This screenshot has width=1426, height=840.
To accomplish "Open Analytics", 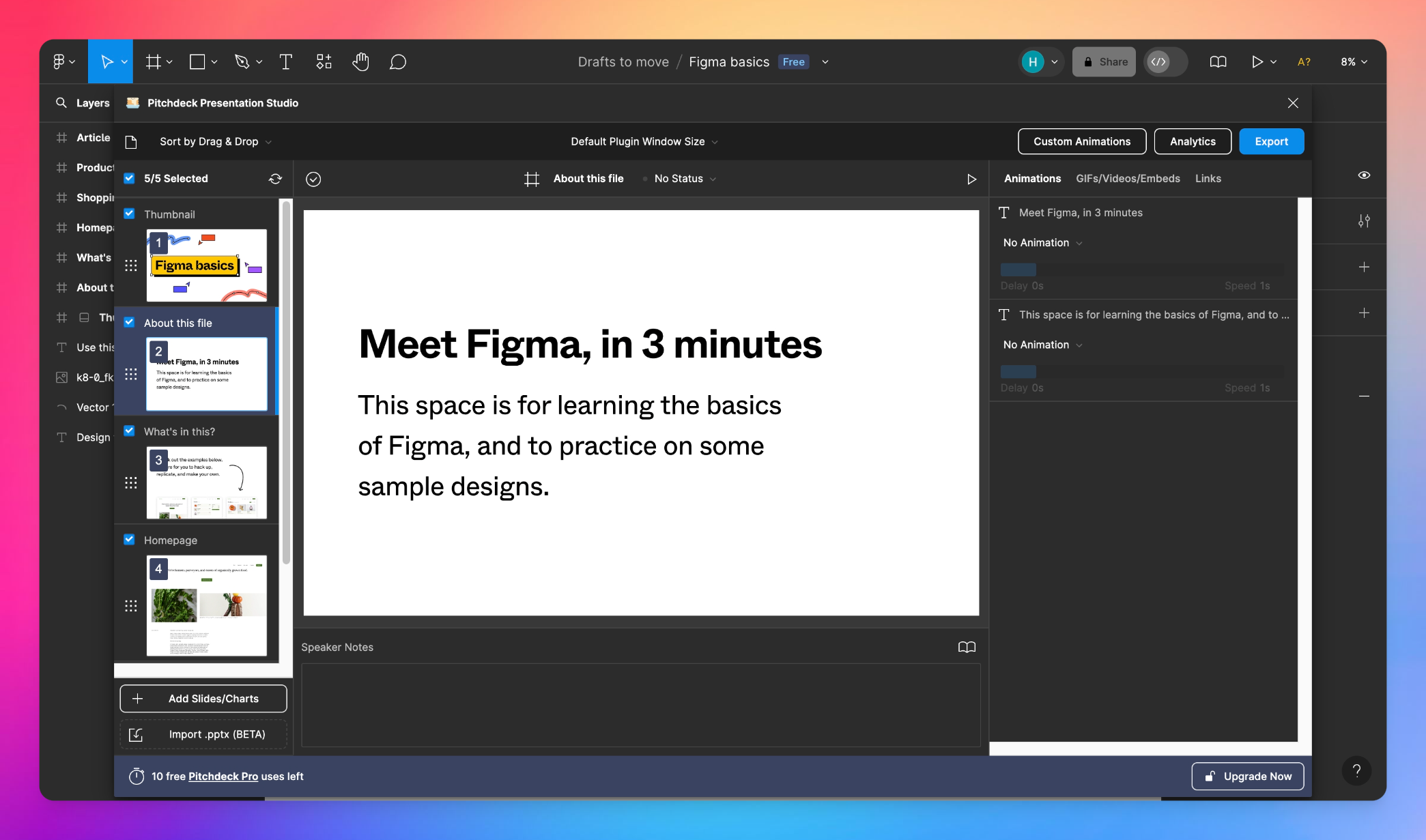I will pyautogui.click(x=1193, y=142).
